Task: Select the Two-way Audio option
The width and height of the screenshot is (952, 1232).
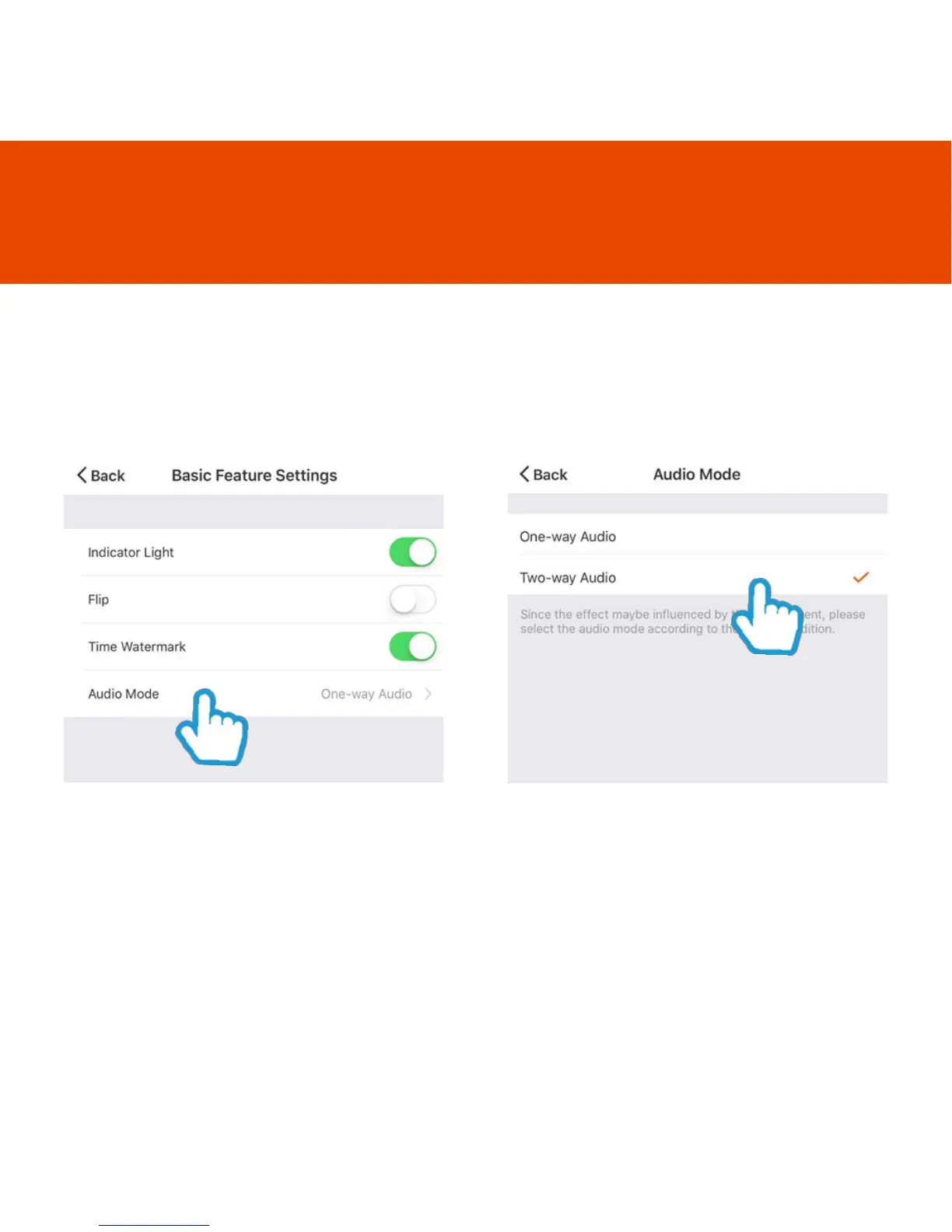Action: 697,577
